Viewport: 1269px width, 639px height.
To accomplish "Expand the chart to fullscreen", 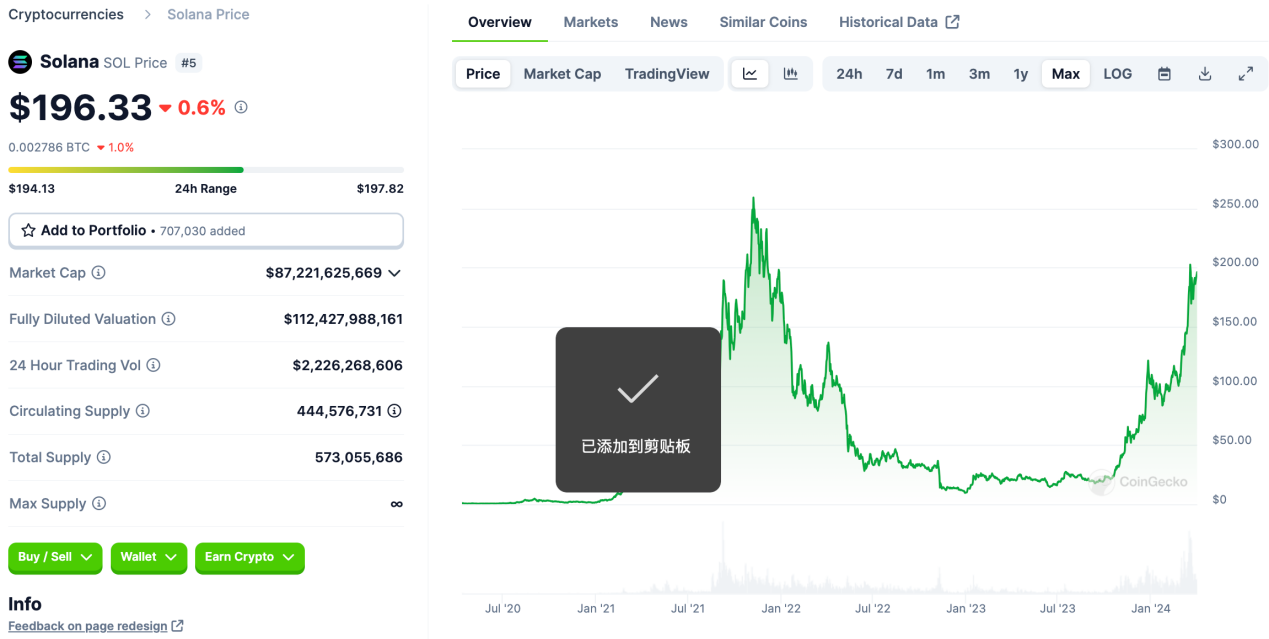I will [x=1244, y=73].
